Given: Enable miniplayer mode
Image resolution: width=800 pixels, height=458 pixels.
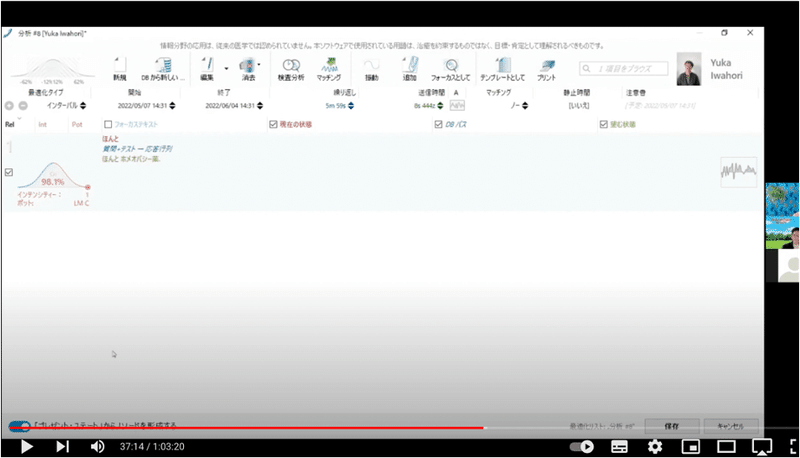Looking at the screenshot, I should click(x=690, y=447).
